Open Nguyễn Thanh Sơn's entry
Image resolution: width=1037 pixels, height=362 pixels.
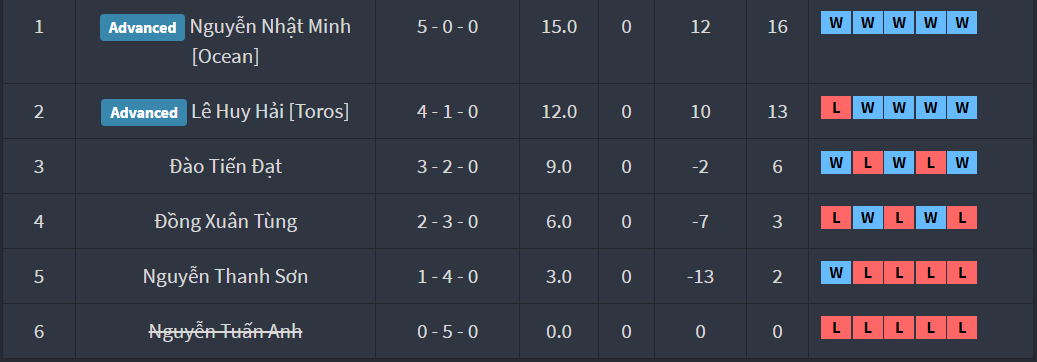(226, 276)
